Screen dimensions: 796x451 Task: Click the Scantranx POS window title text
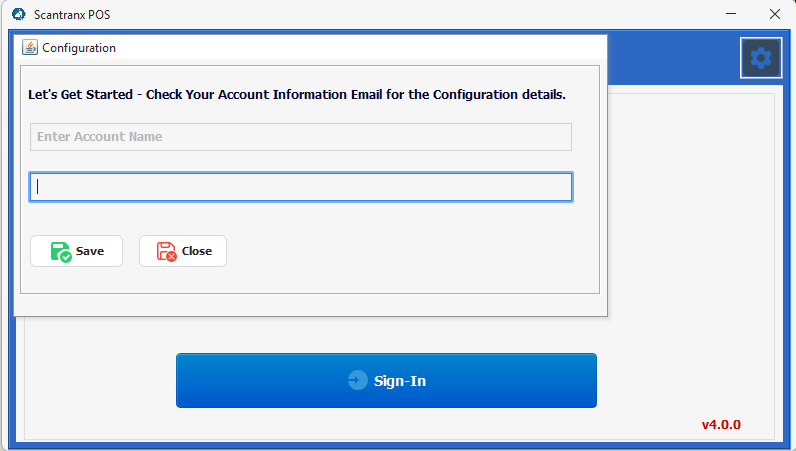click(x=71, y=15)
